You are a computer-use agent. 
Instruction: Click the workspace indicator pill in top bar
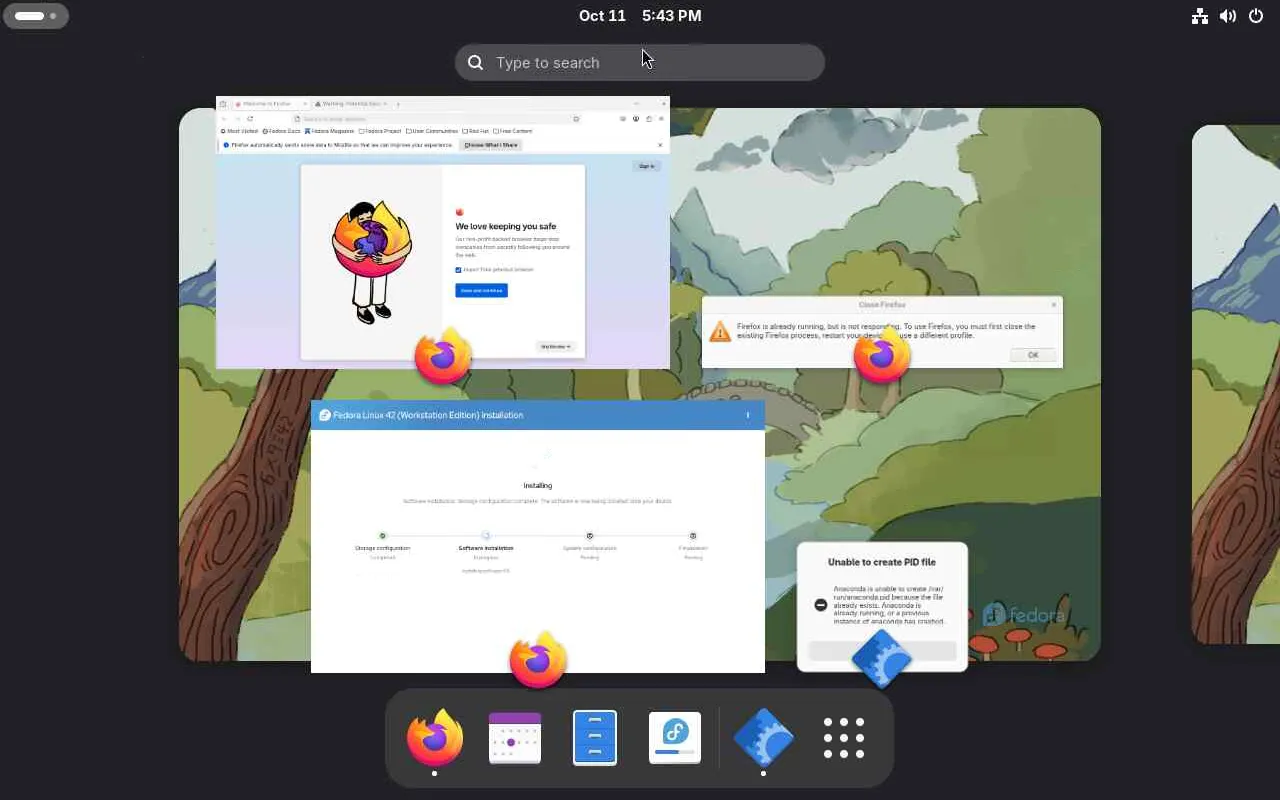tap(36, 16)
